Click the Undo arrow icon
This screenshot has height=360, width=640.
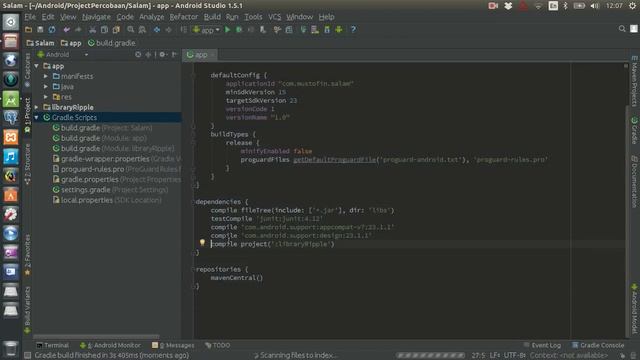[x=66, y=30]
